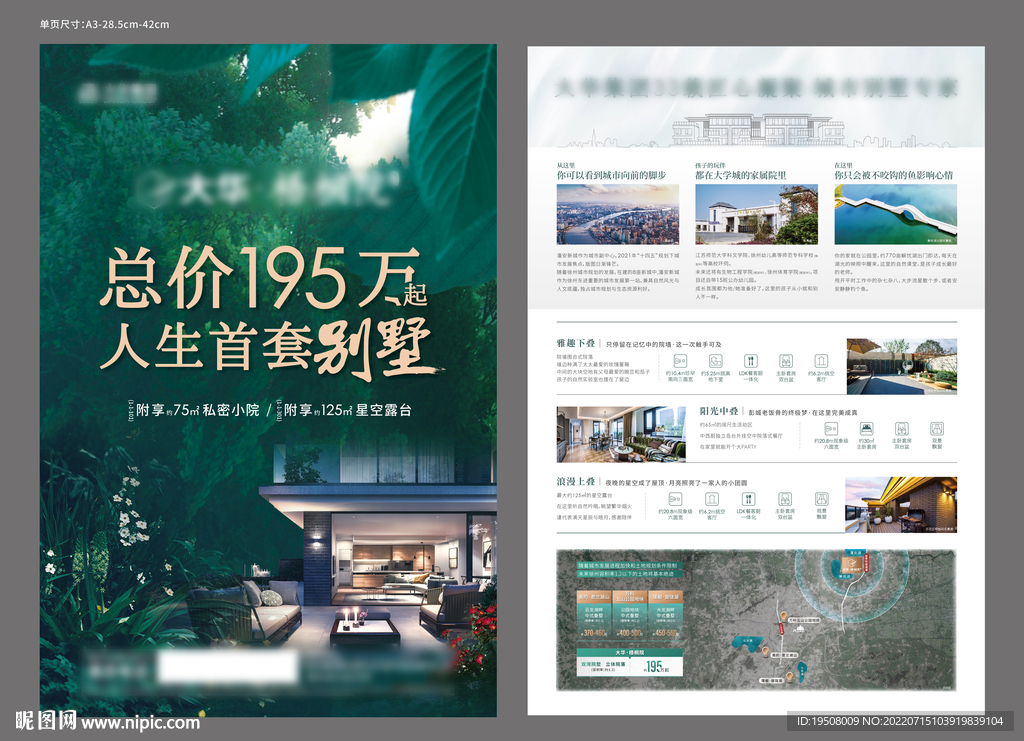The height and width of the screenshot is (741, 1024).
Task: Click the LDK dining-kitchen icon in 雅趣下叠 row
Action: [751, 362]
